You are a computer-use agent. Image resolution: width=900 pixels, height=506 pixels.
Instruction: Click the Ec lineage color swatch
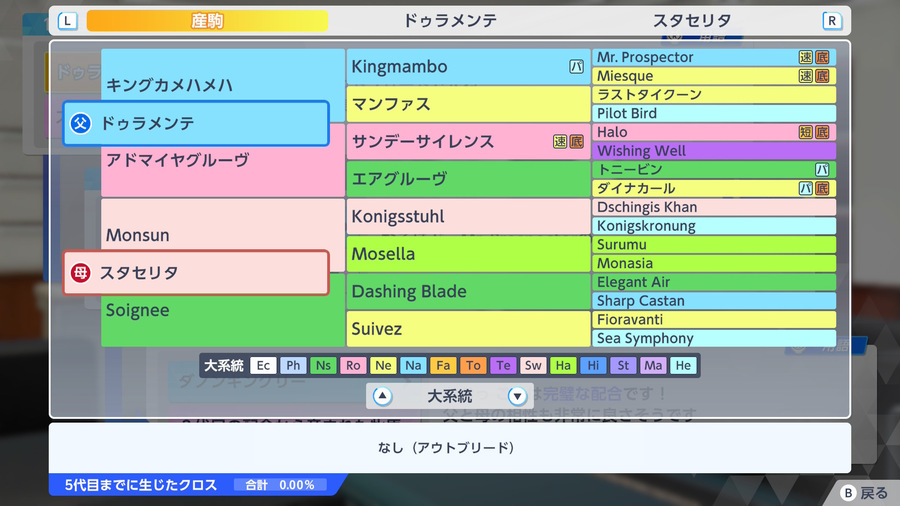(x=263, y=365)
